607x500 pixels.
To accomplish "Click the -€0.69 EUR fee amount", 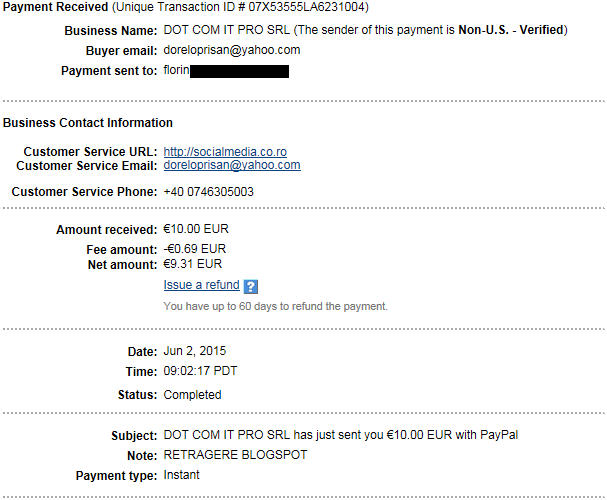I will (194, 249).
